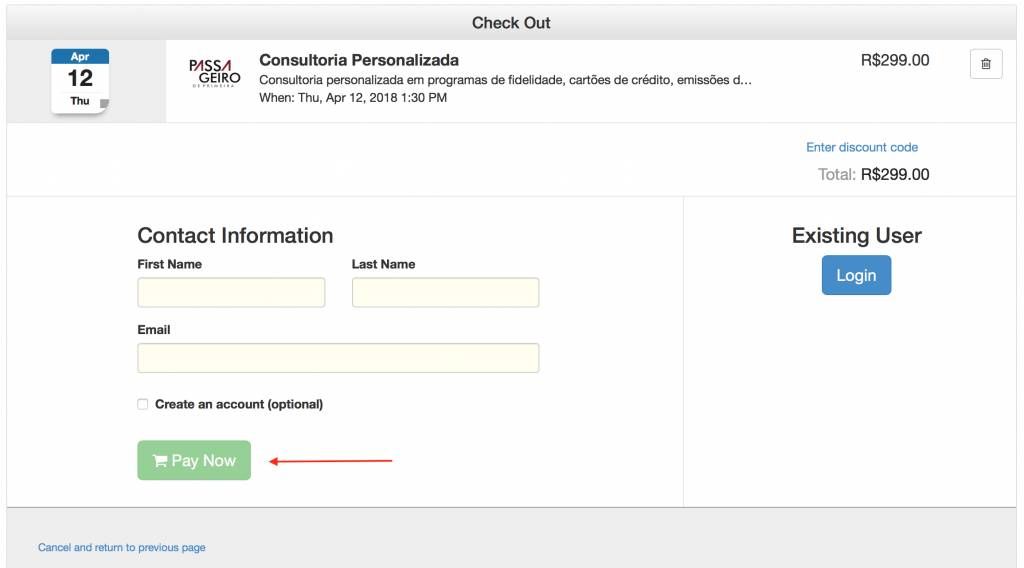Click the shopping cart icon on Pay Now
1024x568 pixels.
click(159, 461)
